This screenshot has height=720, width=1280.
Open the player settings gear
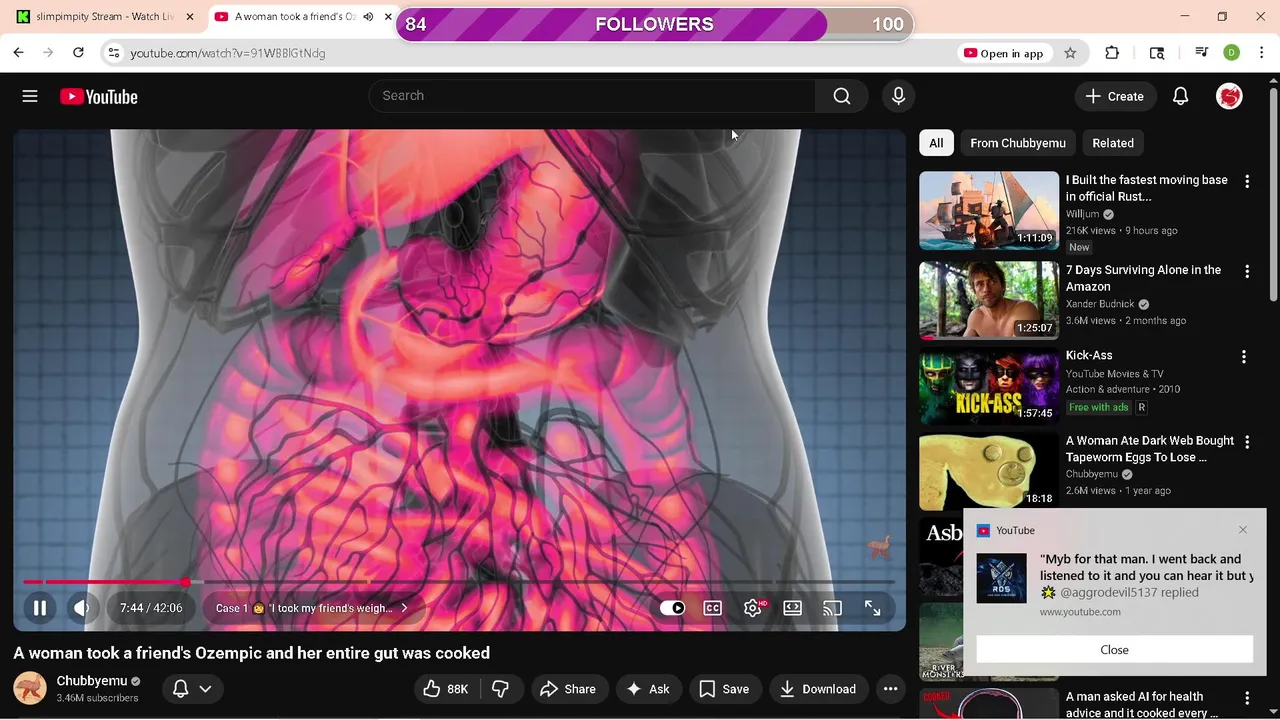[x=753, y=608]
